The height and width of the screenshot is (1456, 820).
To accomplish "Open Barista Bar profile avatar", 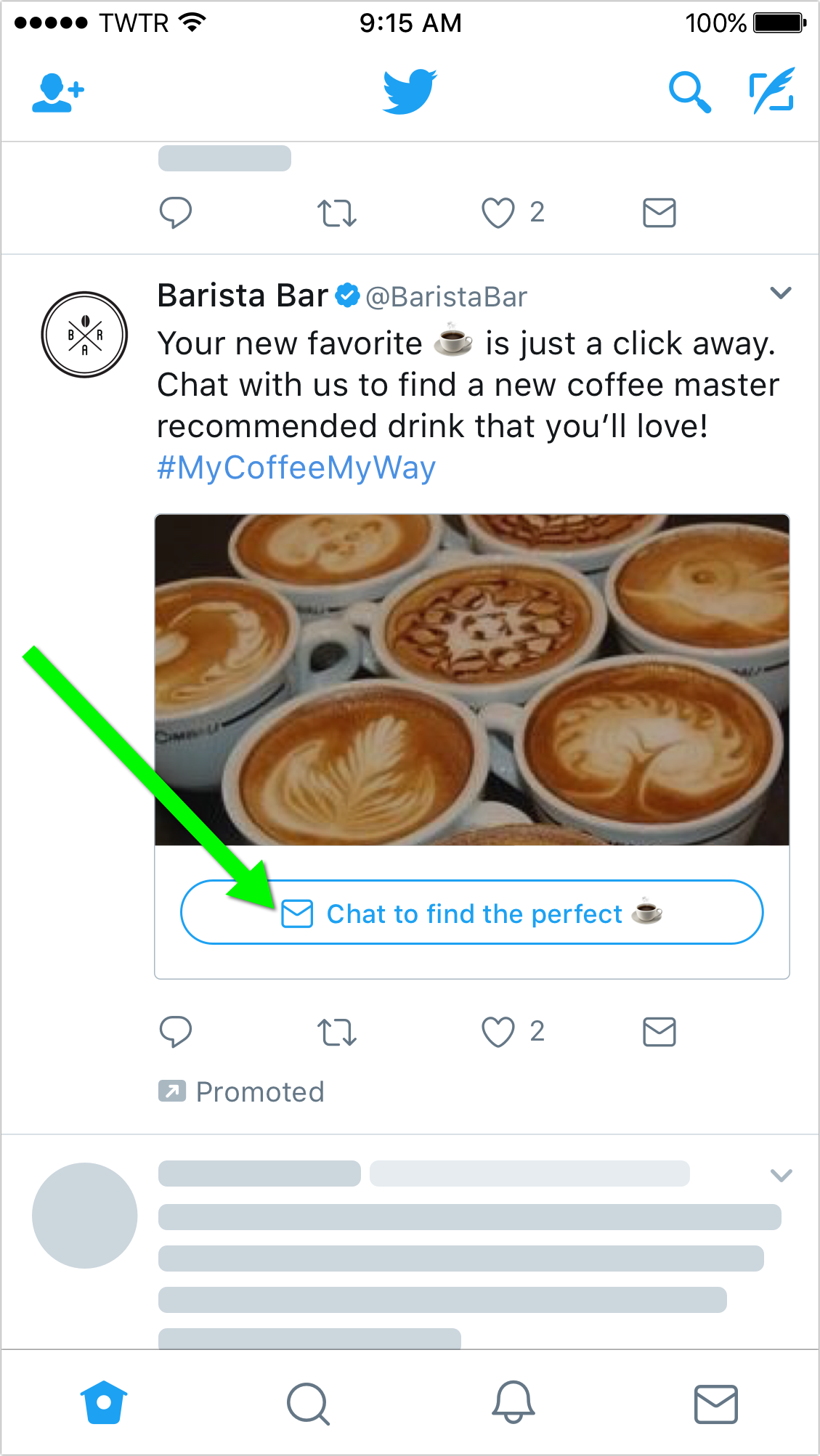I will coord(84,335).
